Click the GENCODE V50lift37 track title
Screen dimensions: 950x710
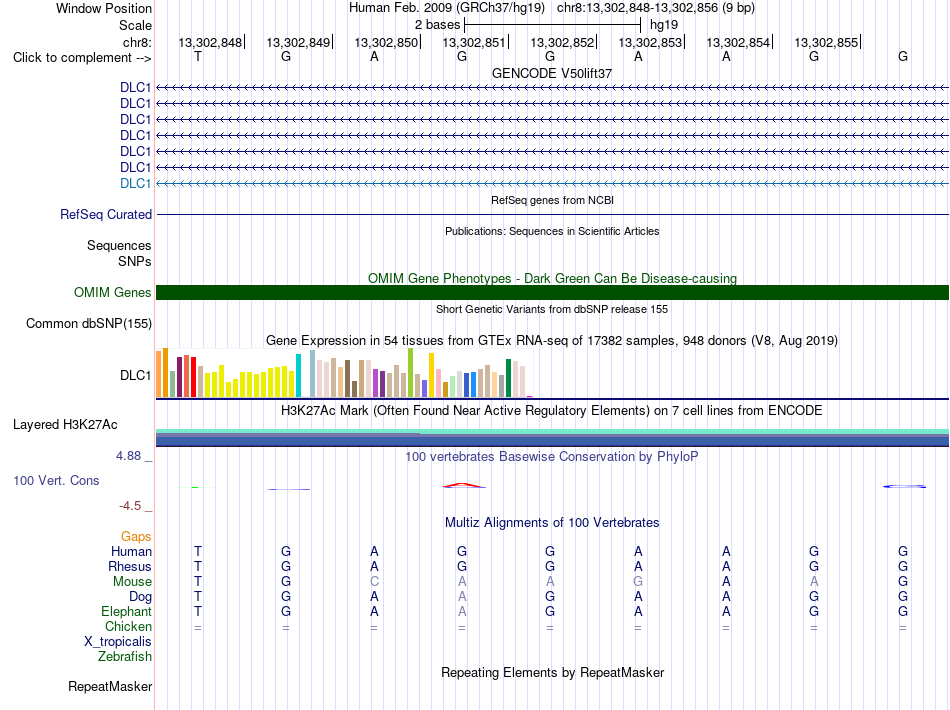pos(552,73)
